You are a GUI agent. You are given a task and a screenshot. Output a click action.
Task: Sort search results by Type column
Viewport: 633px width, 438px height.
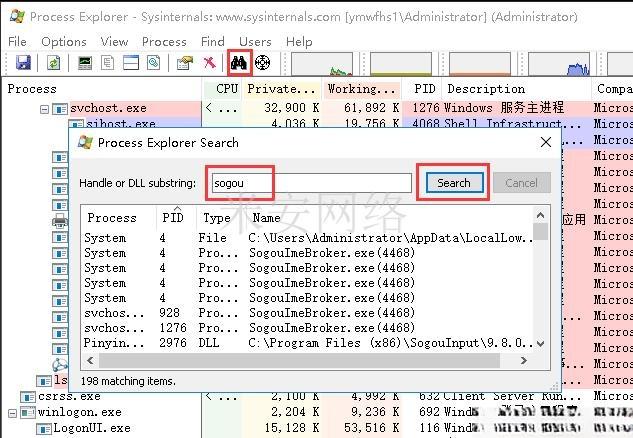pos(222,218)
